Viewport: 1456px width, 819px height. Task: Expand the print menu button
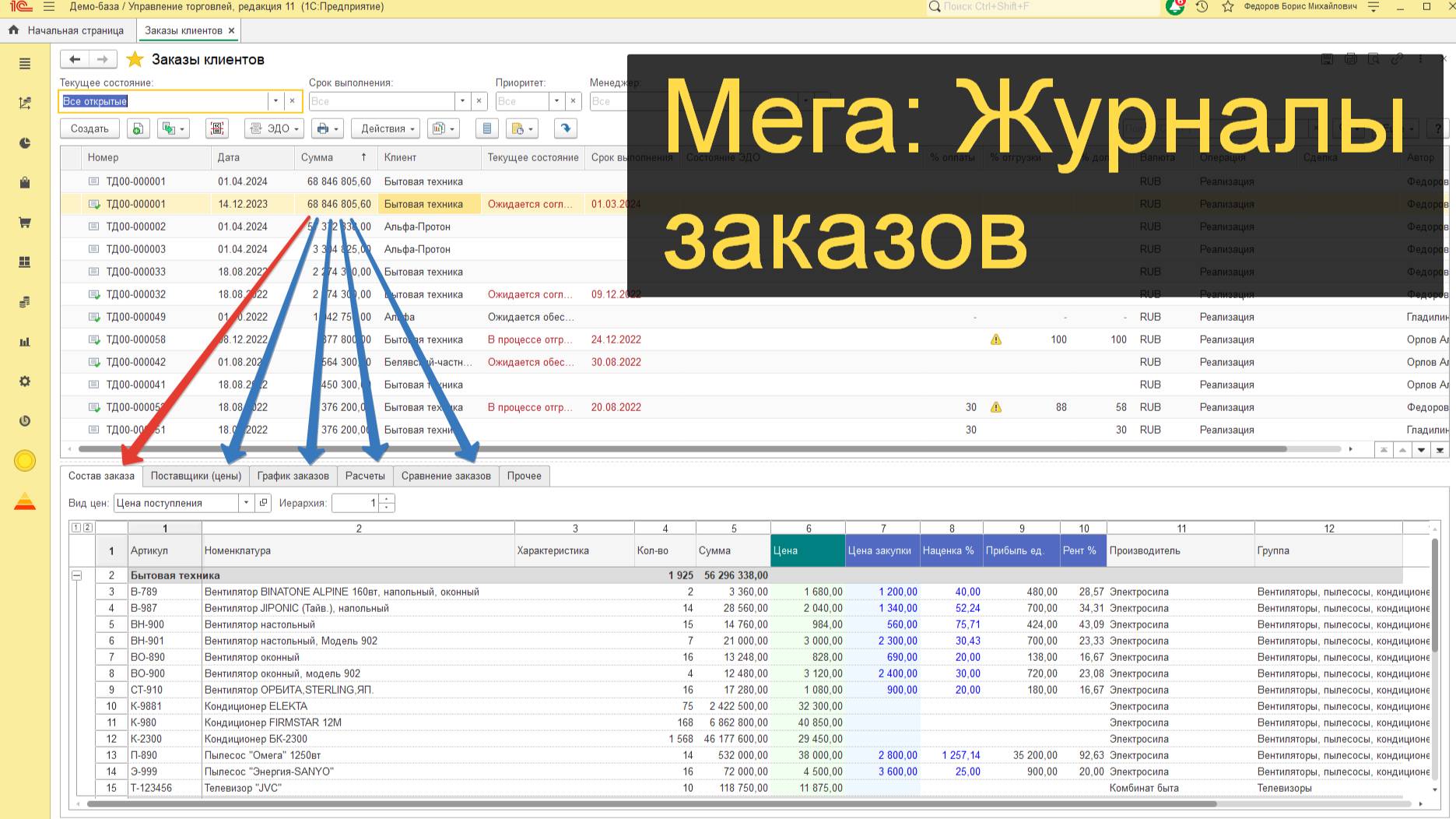327,128
